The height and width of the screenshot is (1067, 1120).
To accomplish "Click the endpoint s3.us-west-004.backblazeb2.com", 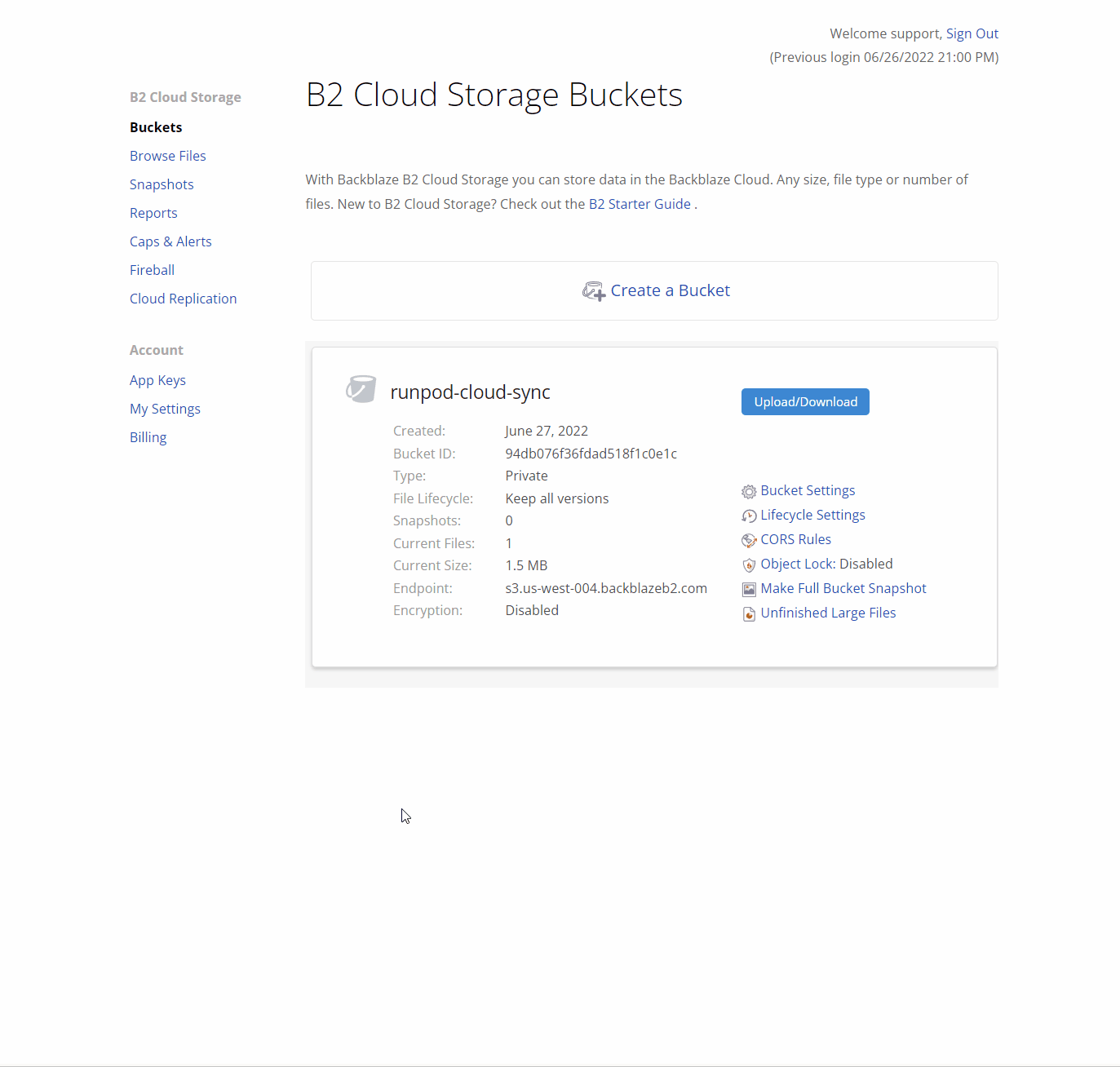I will point(606,588).
